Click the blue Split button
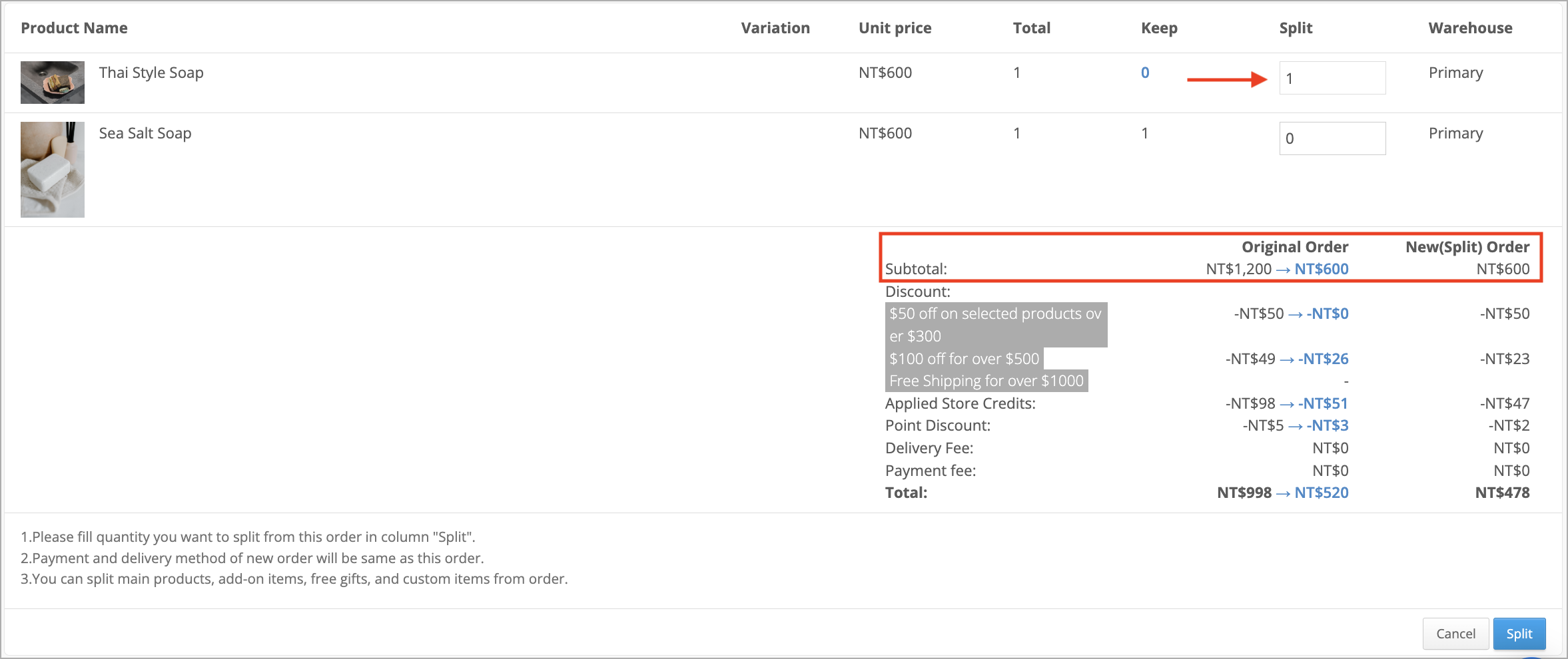Image resolution: width=1568 pixels, height=659 pixels. coord(1519,634)
